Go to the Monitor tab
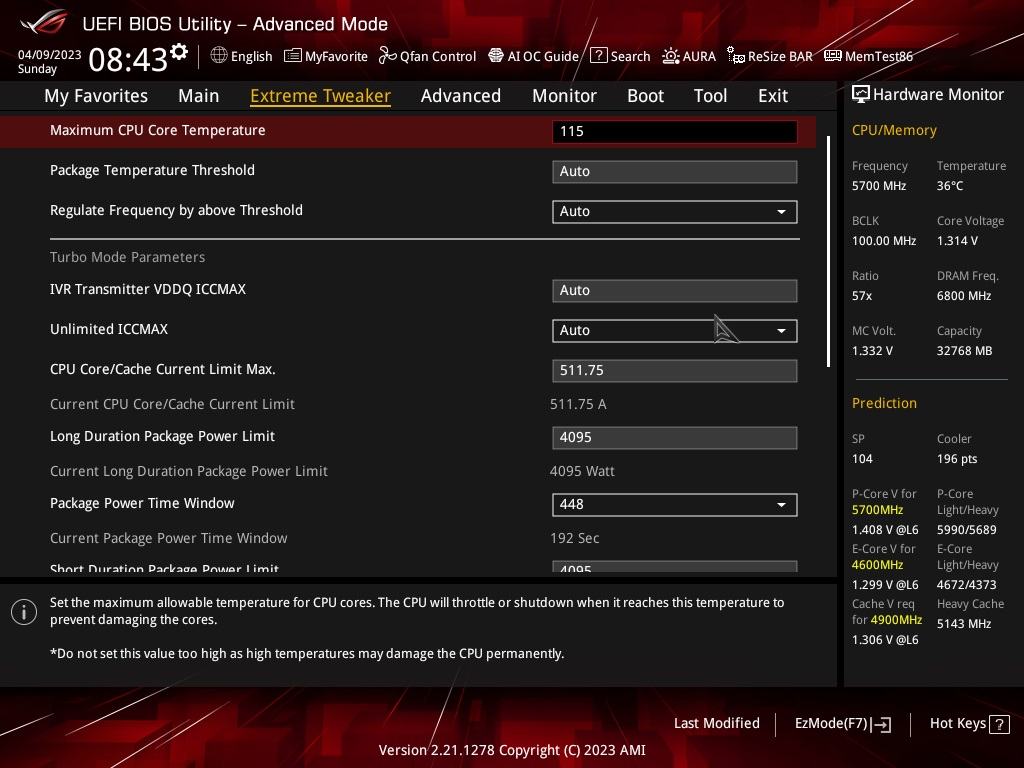Image resolution: width=1024 pixels, height=768 pixels. pyautogui.click(x=564, y=96)
